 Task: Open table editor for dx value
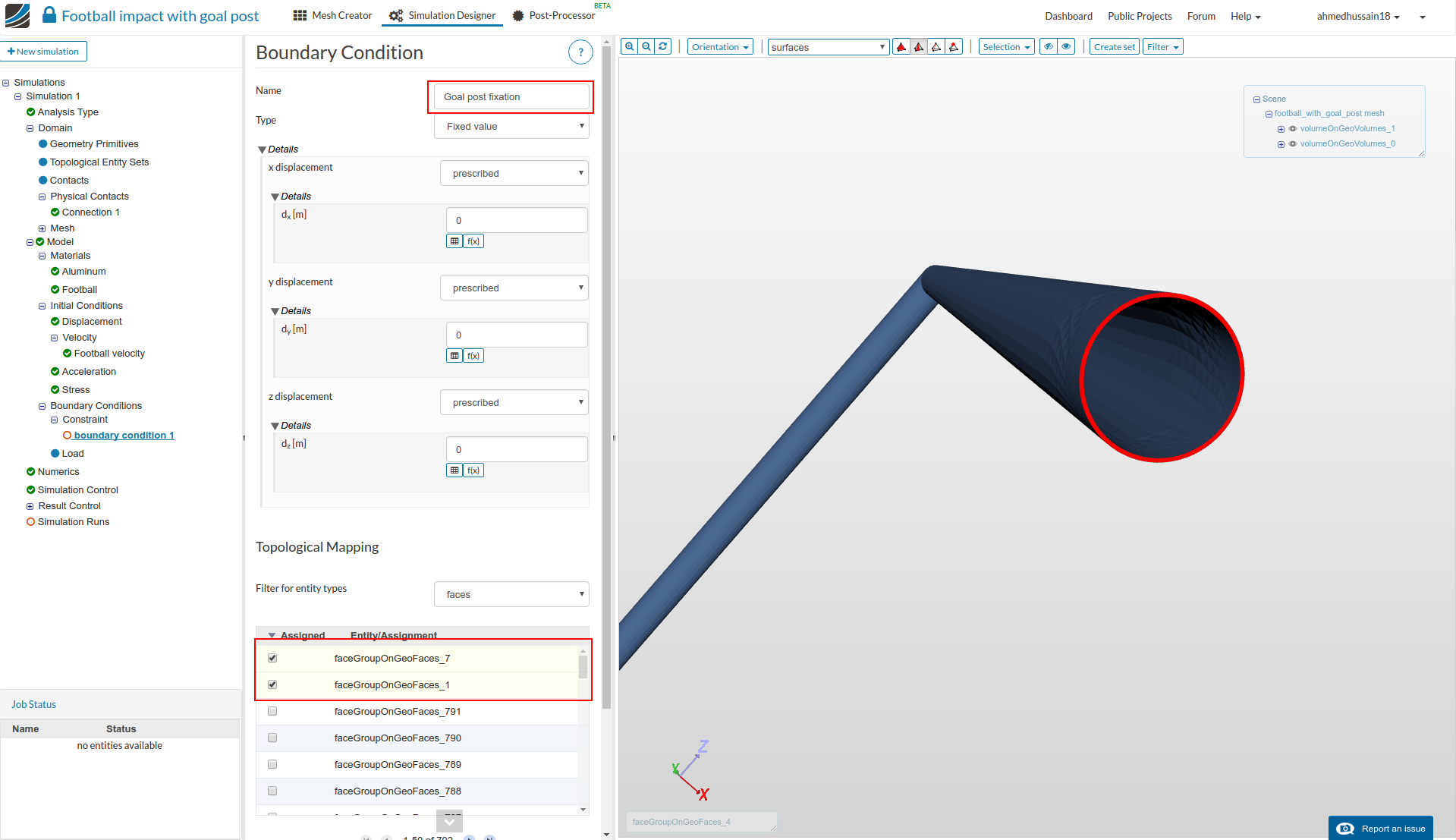tap(454, 241)
